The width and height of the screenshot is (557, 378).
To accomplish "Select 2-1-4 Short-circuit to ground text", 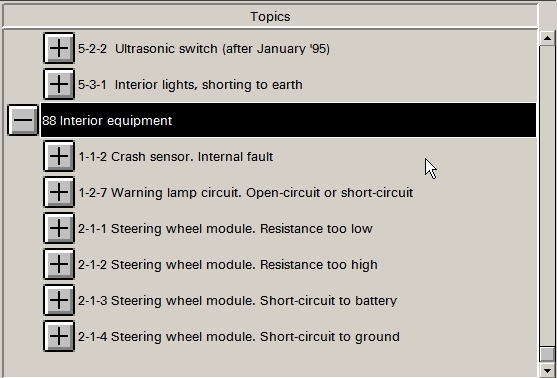I will (x=239, y=336).
